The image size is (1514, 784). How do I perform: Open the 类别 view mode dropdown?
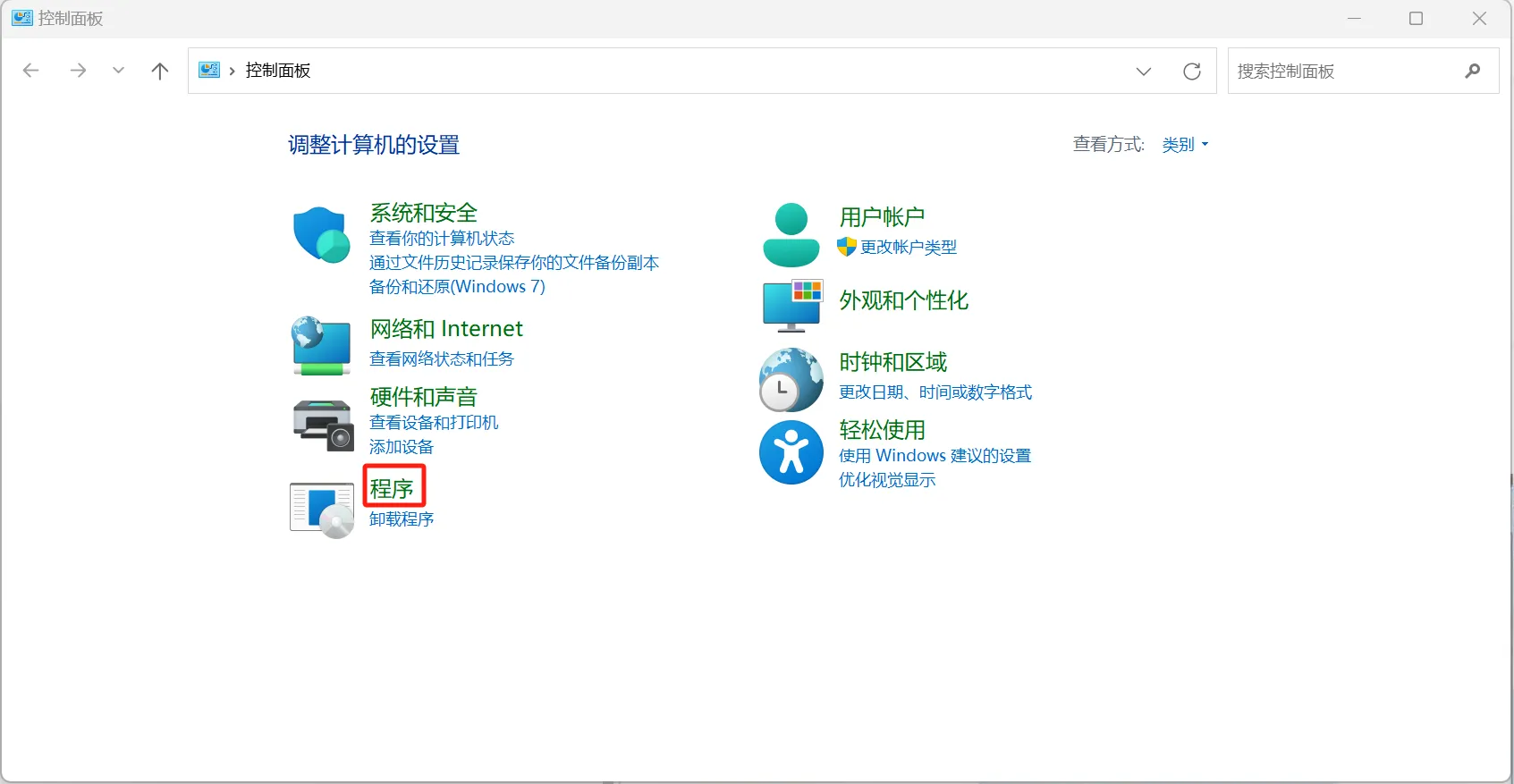[1185, 145]
